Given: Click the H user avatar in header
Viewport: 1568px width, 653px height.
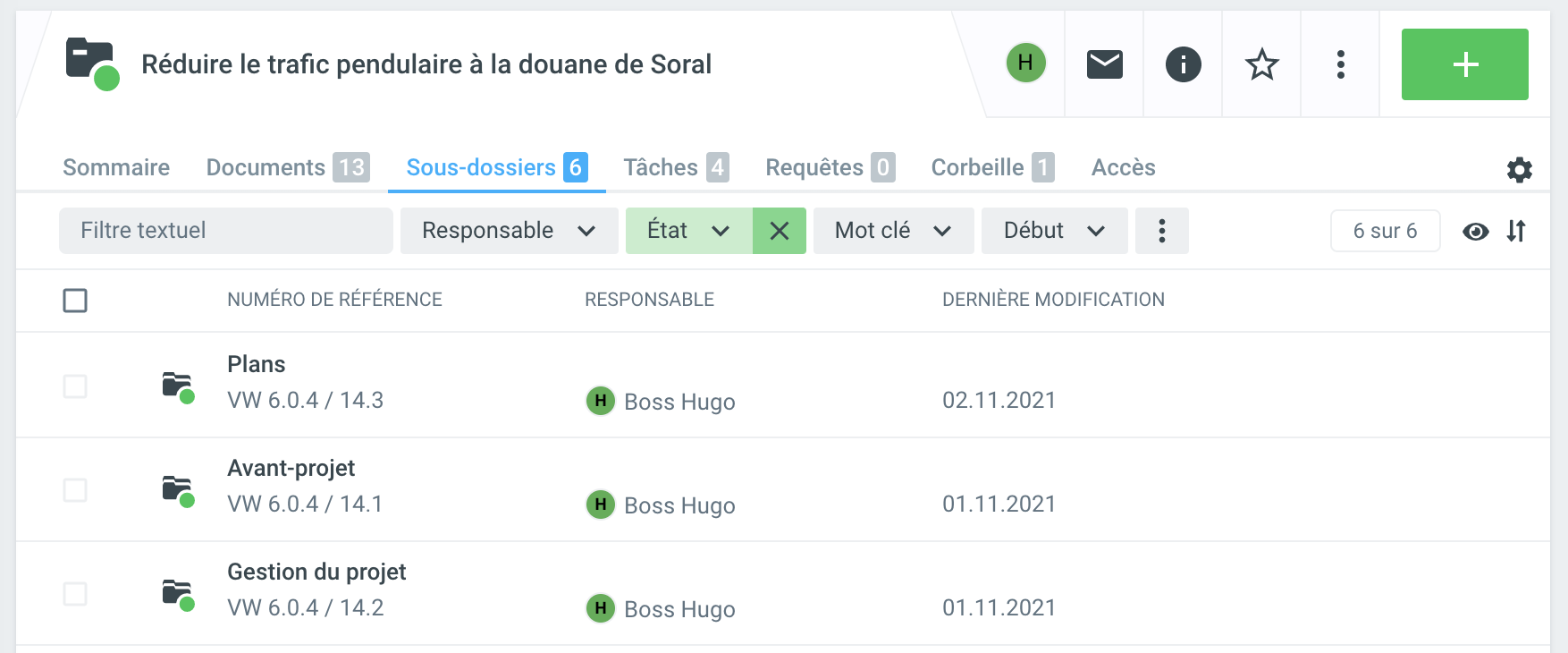Looking at the screenshot, I should (1025, 64).
